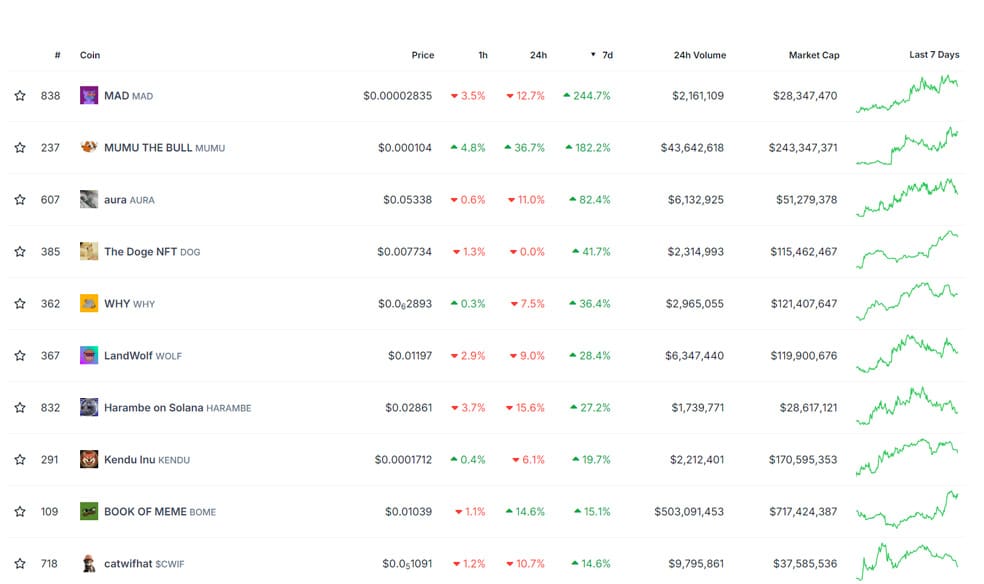
Task: Click LandWolf price $0.01197
Action: [410, 356]
